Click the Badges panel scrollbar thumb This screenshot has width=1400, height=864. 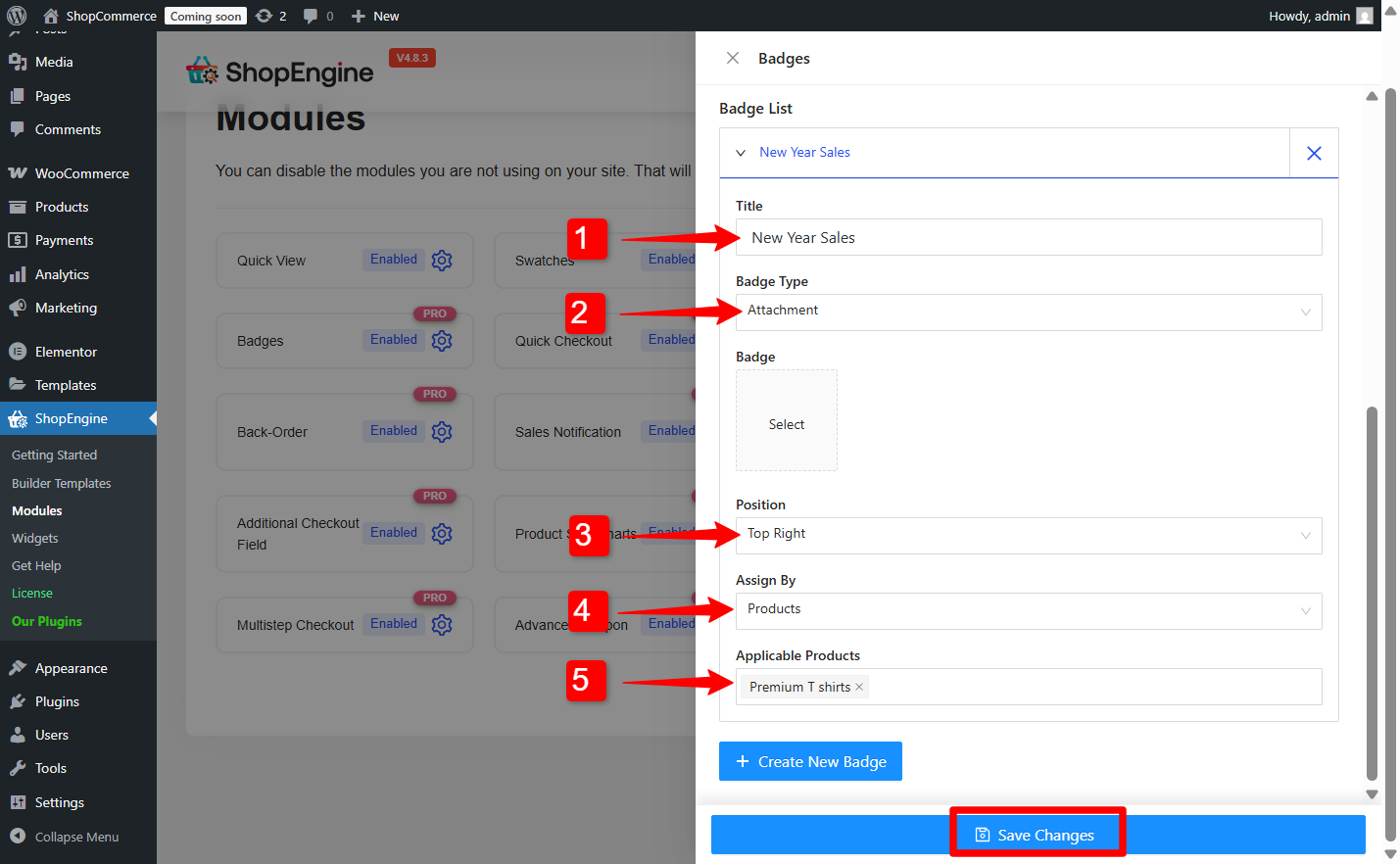[1372, 593]
